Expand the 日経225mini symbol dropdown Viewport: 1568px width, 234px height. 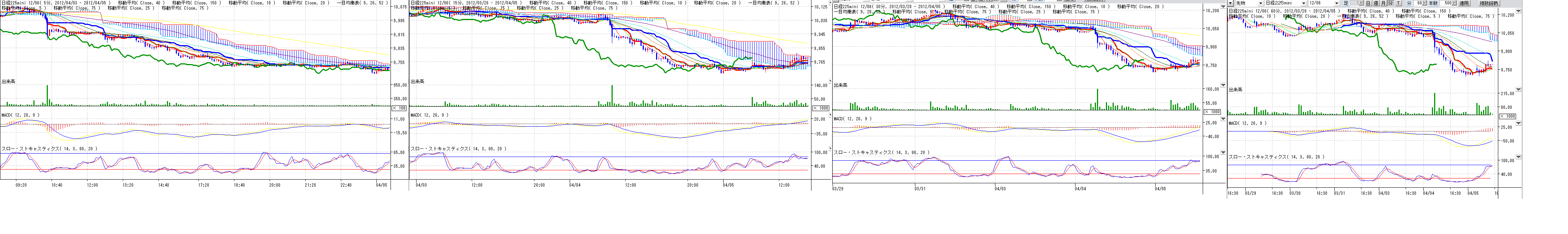(x=1304, y=3)
